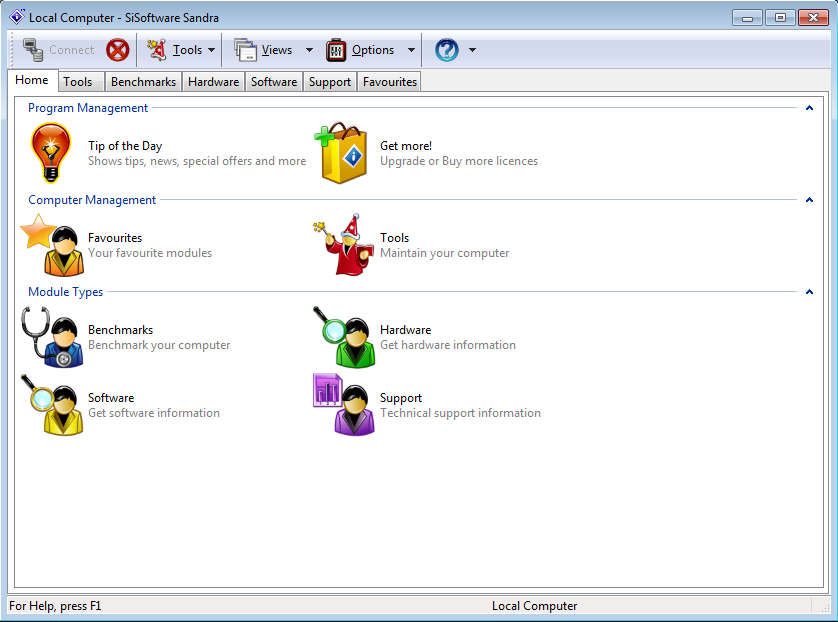Open the Software yellow magnifier icon
This screenshot has width=838, height=622.
pyautogui.click(x=52, y=405)
